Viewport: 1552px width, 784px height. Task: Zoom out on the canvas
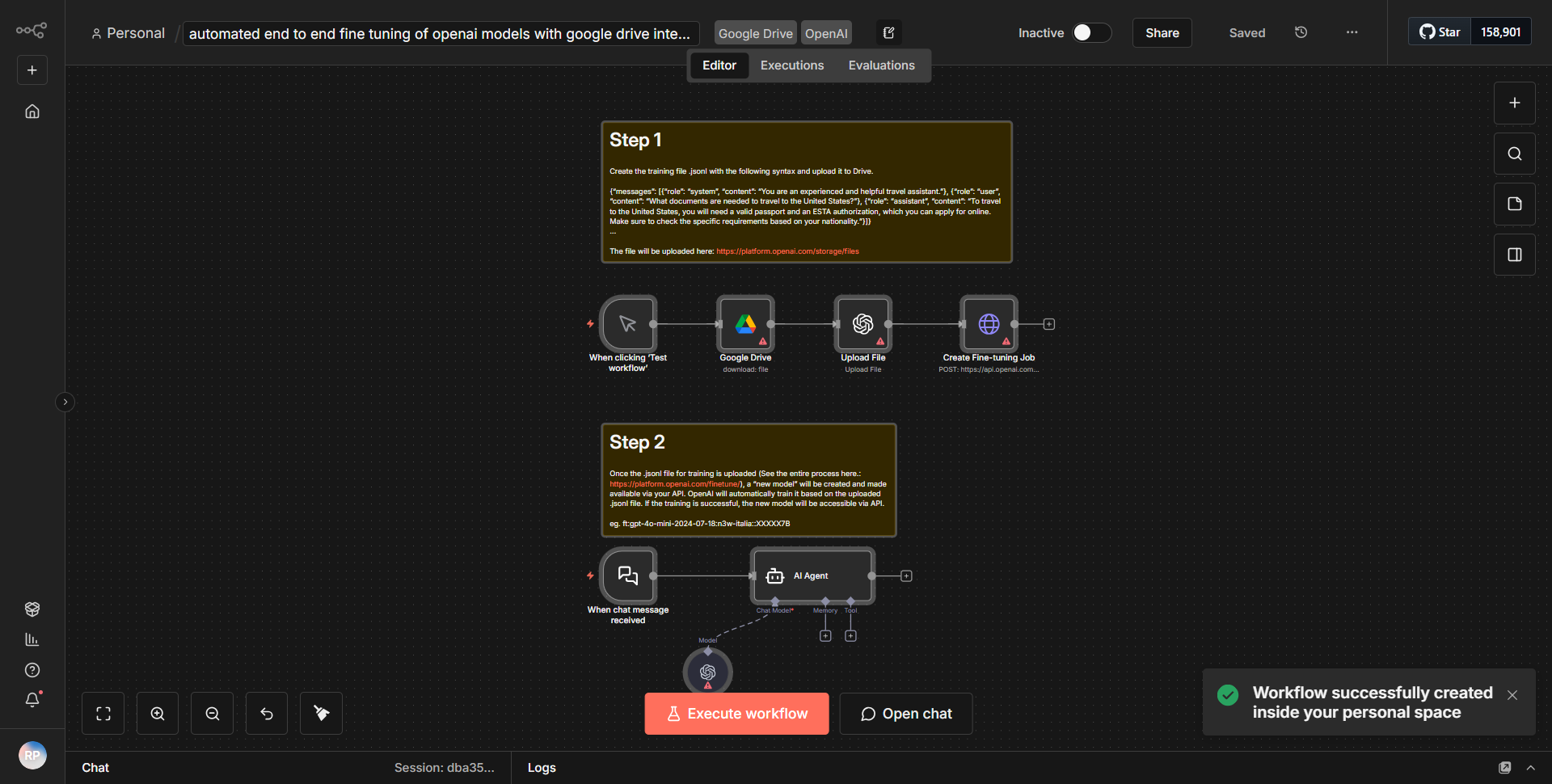212,713
